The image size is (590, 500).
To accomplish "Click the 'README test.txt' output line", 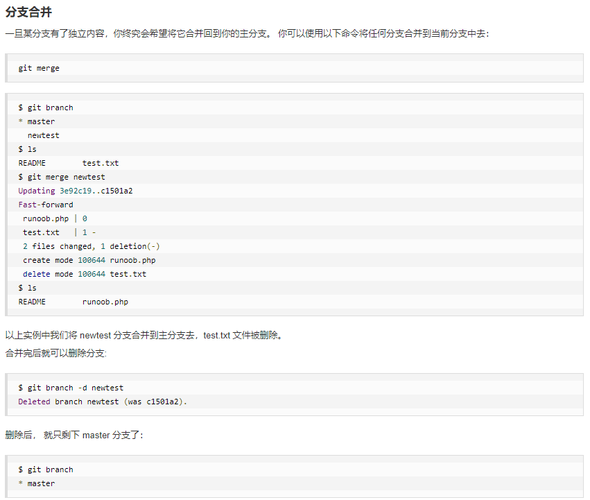I will tap(68, 163).
